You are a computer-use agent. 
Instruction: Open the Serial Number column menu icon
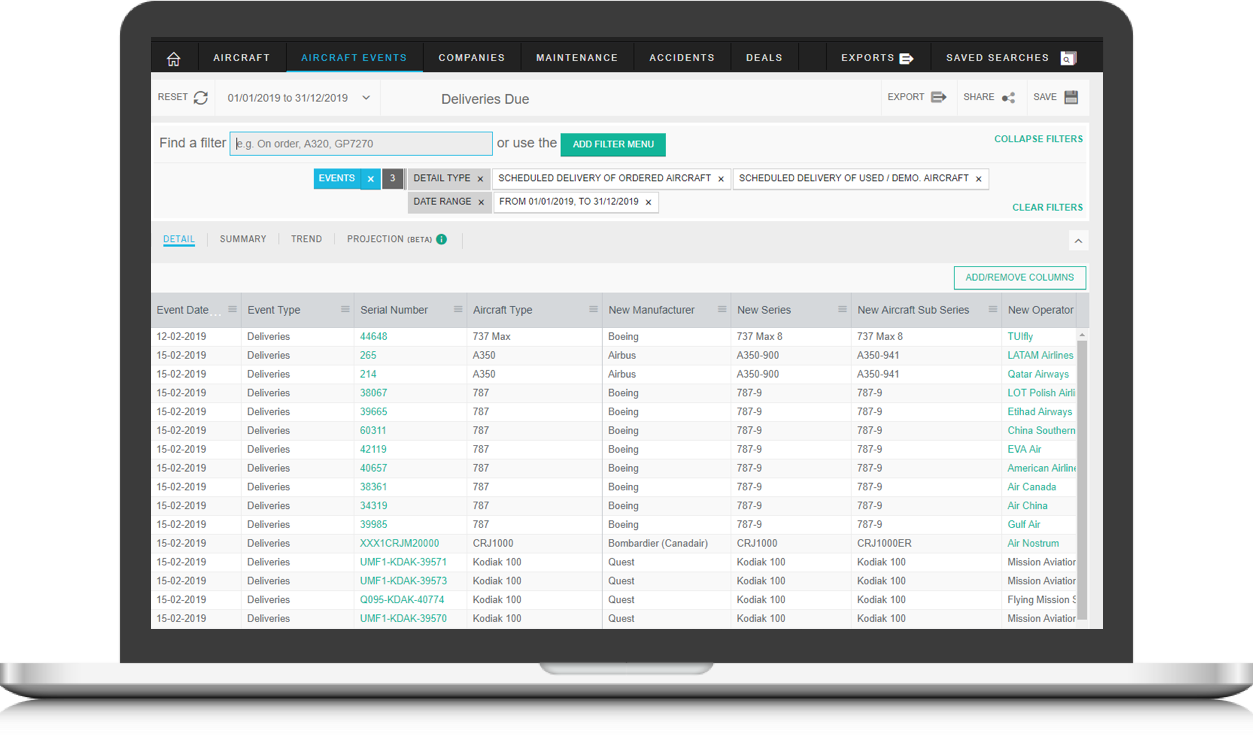coord(458,310)
